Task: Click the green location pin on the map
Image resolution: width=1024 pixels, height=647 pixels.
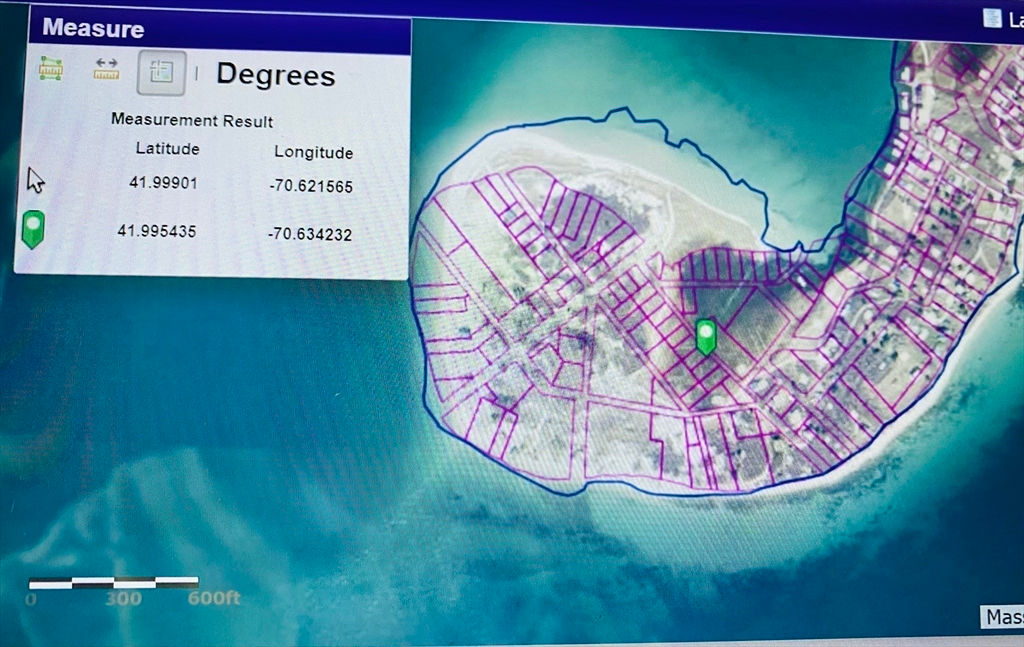Action: pos(705,336)
